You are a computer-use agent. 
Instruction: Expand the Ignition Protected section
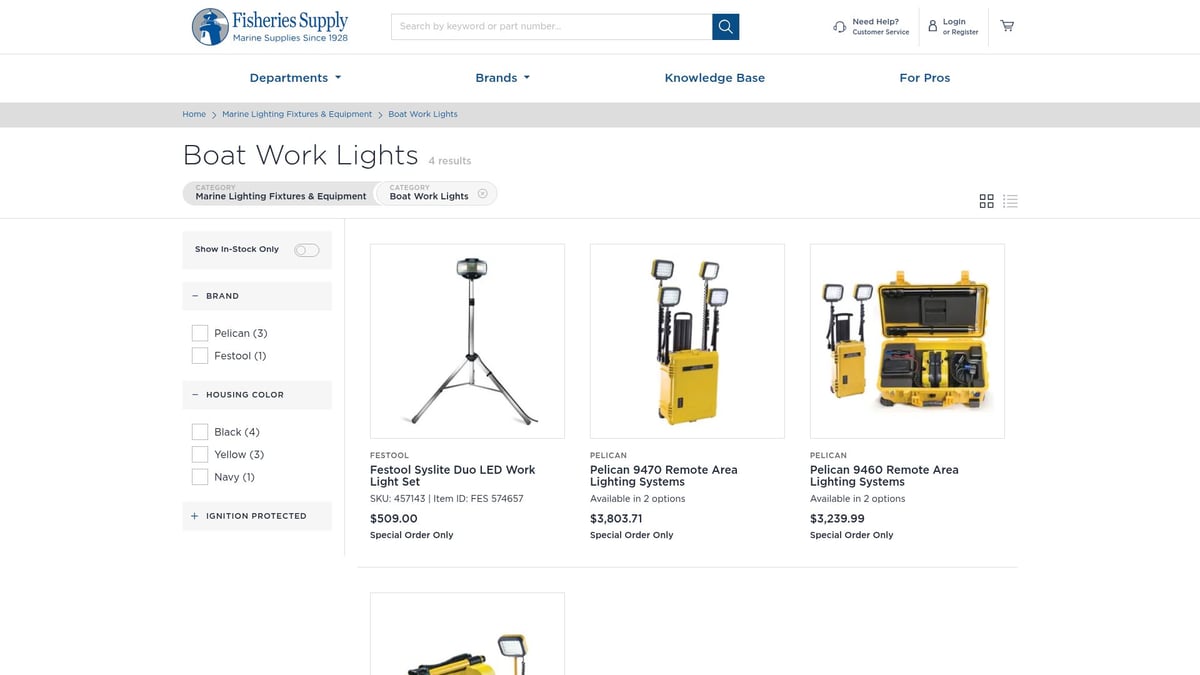(194, 516)
